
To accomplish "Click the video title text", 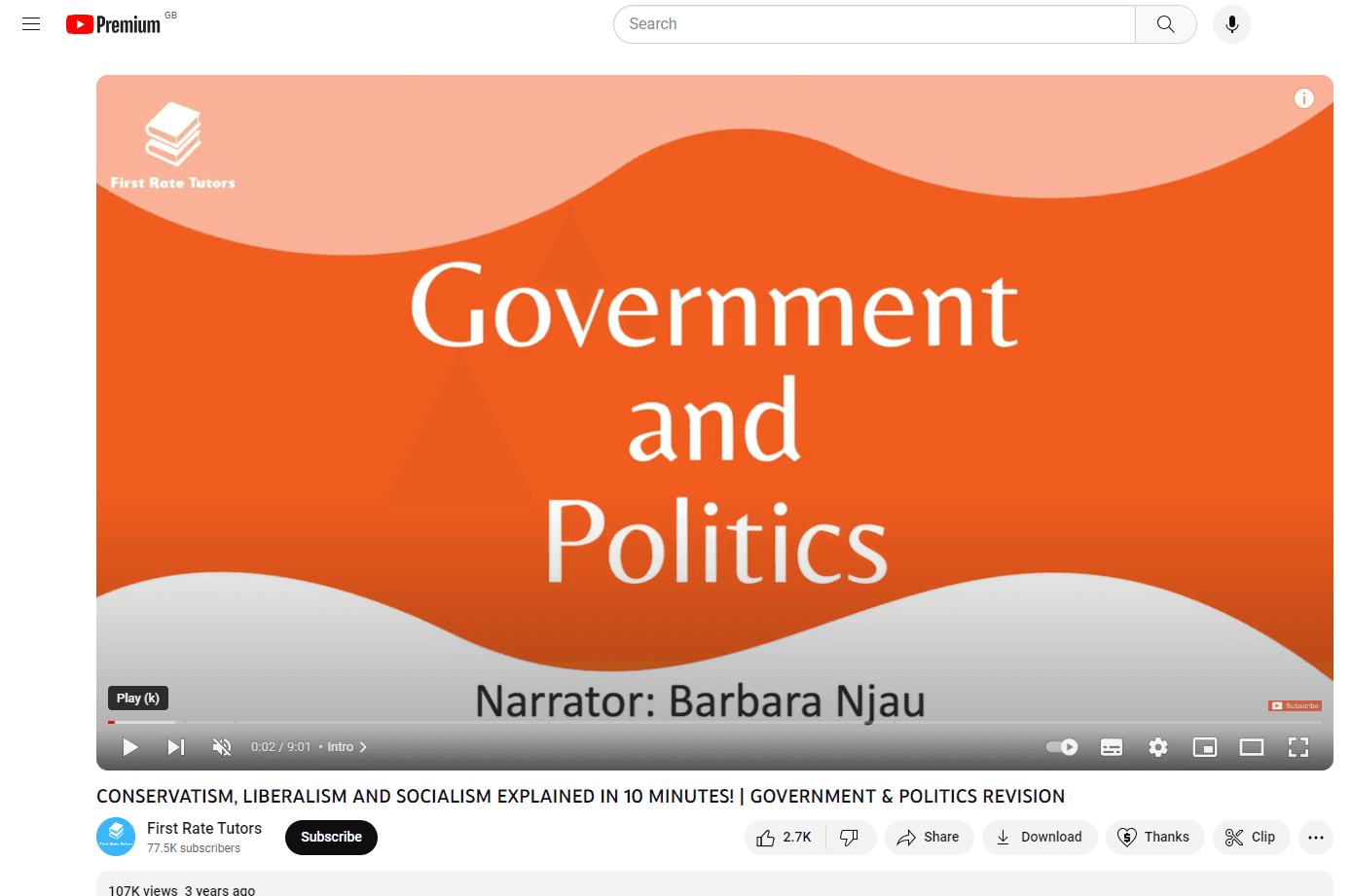I will (x=580, y=796).
